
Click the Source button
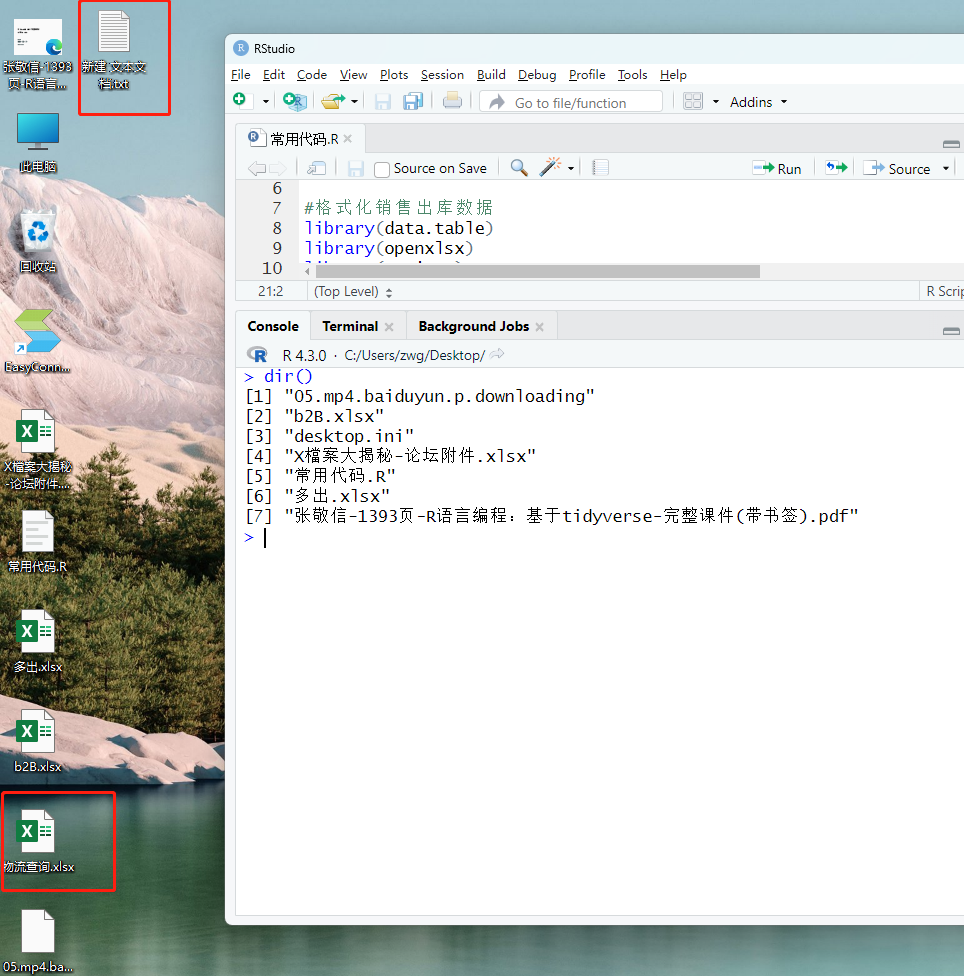click(x=897, y=169)
